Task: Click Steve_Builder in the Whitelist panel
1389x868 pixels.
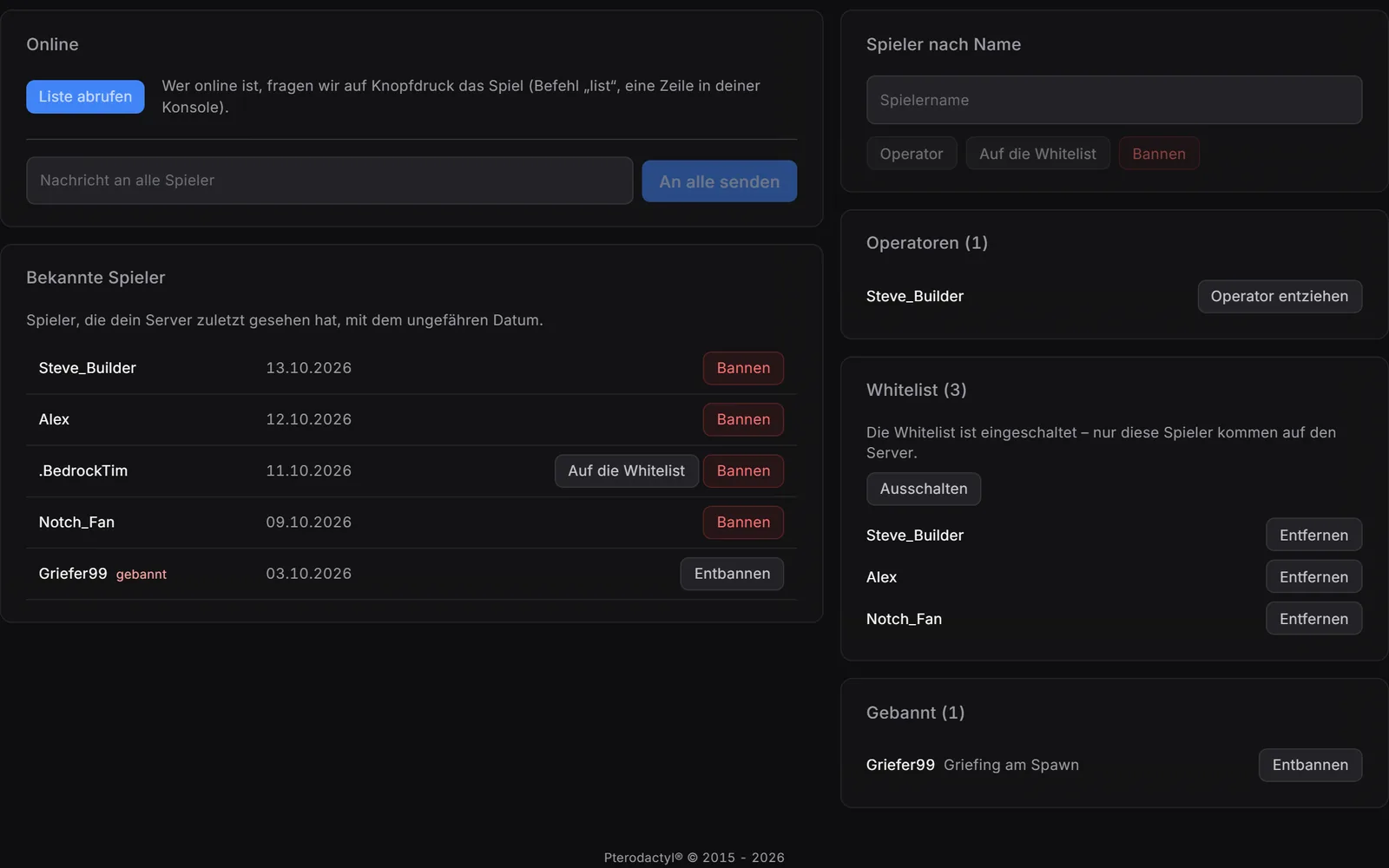Action: pos(915,536)
